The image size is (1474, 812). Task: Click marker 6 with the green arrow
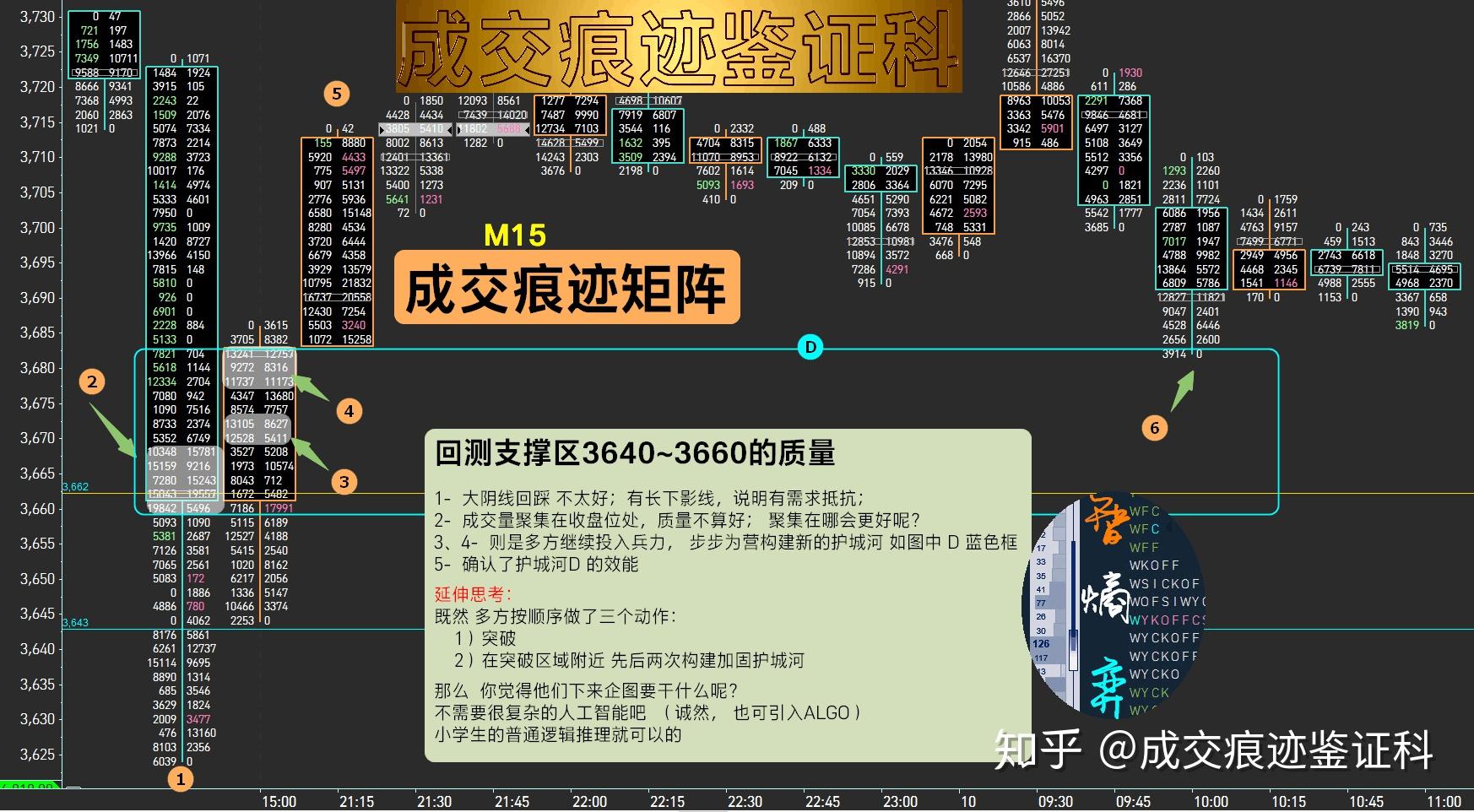(1154, 428)
